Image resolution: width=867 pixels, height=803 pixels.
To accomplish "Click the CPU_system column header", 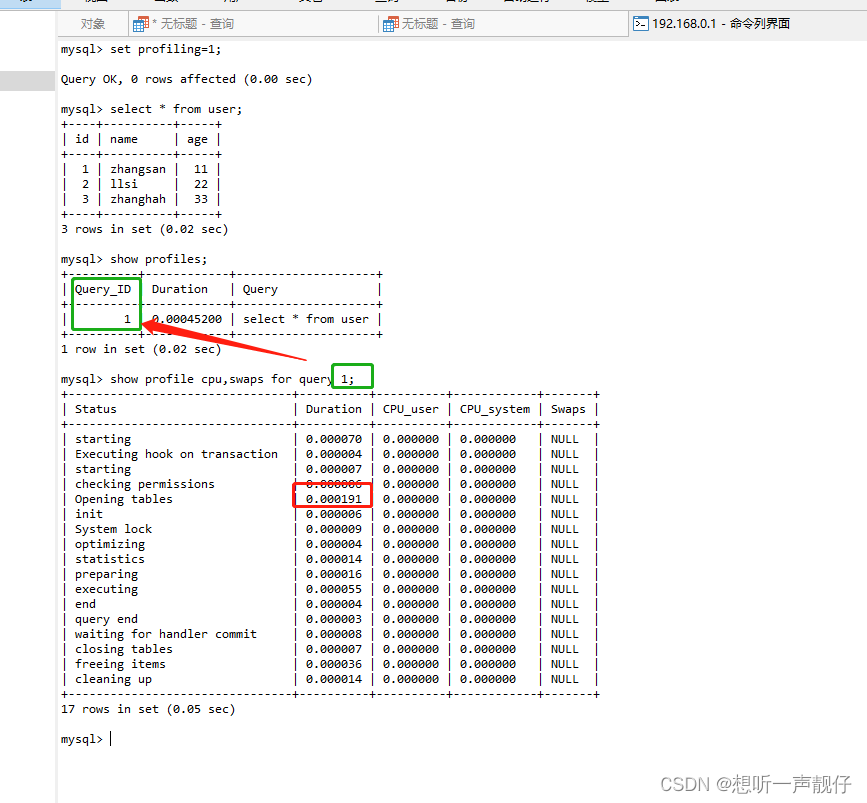I will tap(495, 409).
